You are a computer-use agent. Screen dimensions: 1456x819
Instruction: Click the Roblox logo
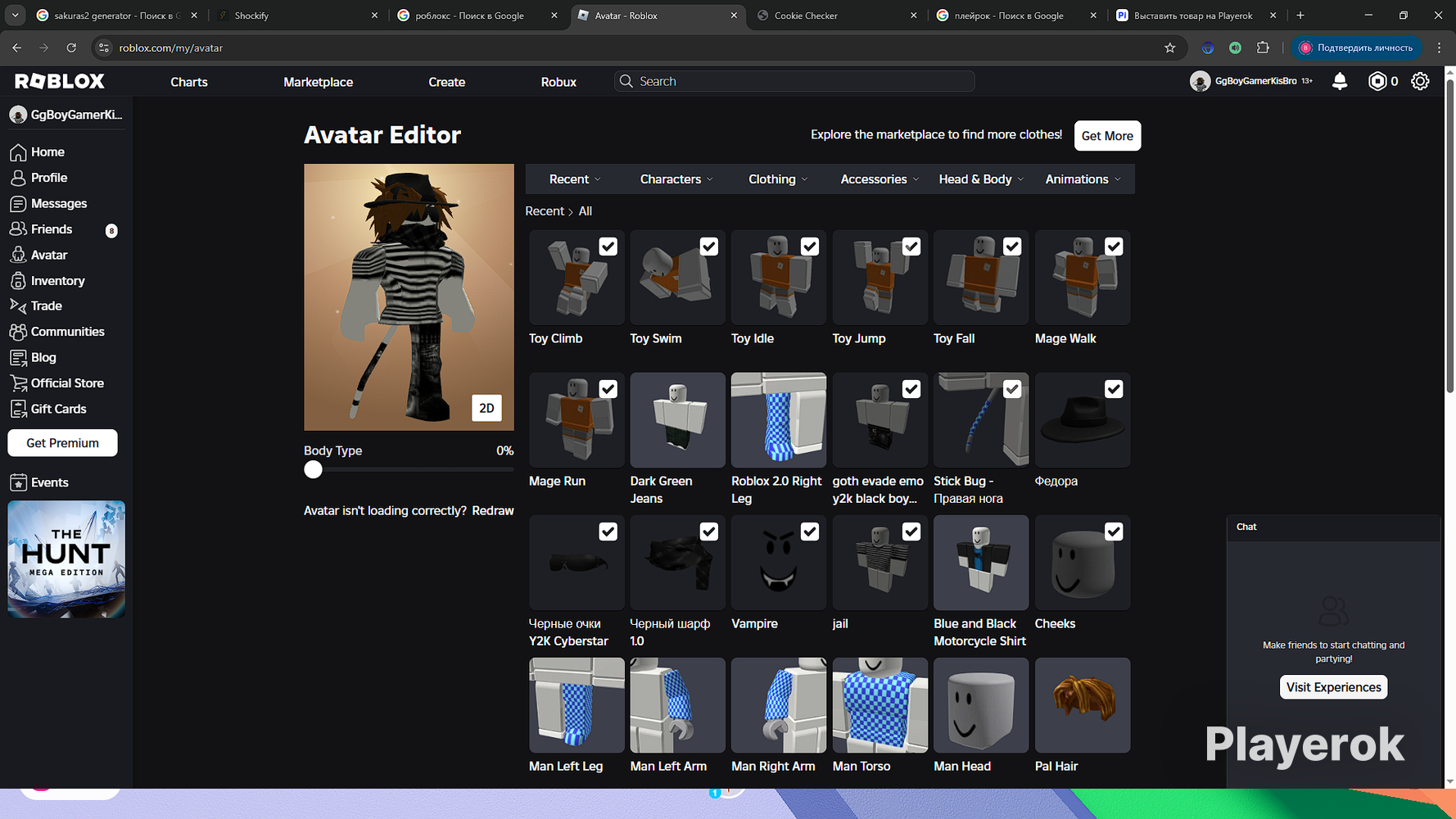click(x=60, y=81)
